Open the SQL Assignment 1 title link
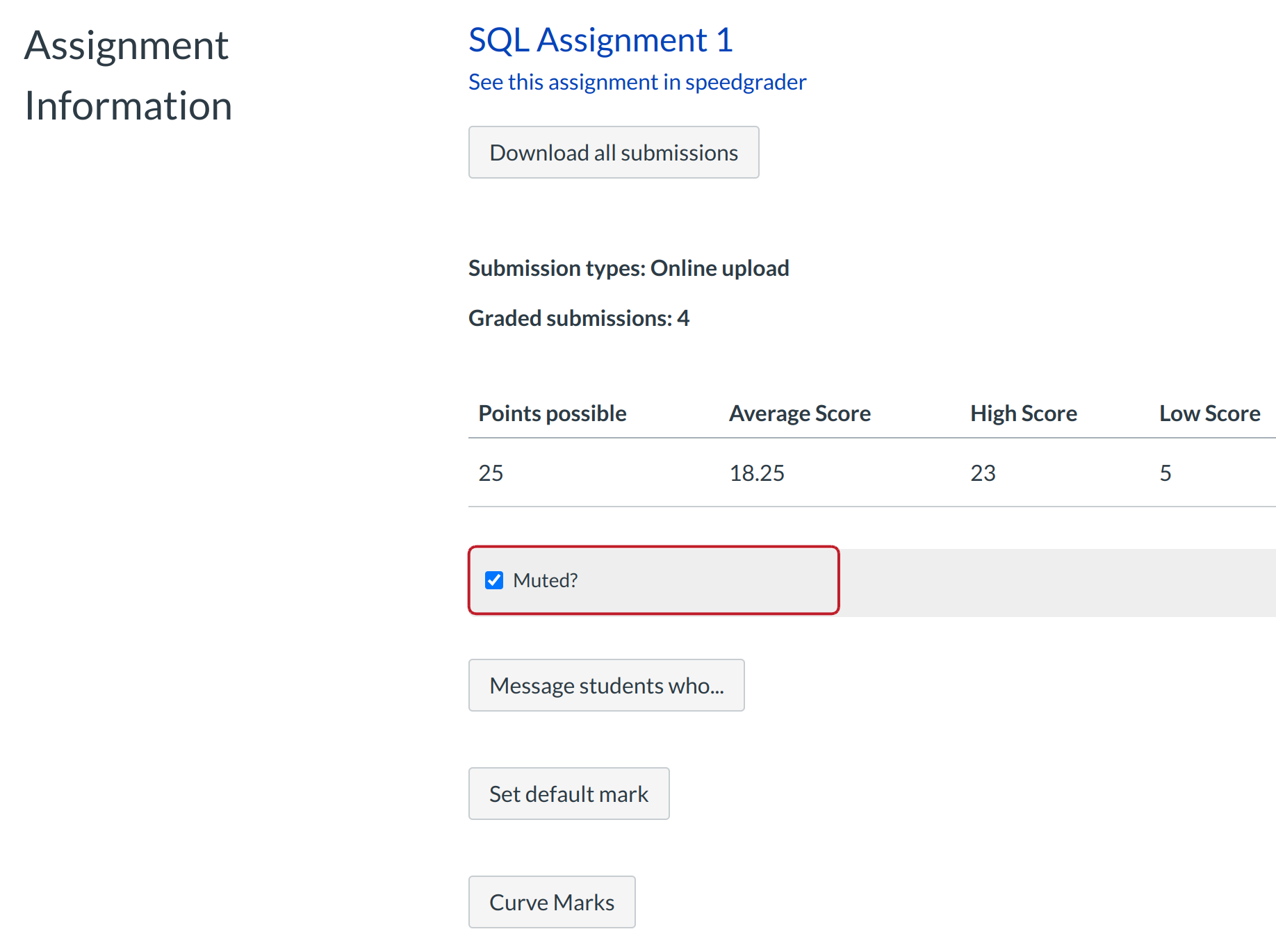Image resolution: width=1276 pixels, height=952 pixels. tap(600, 40)
